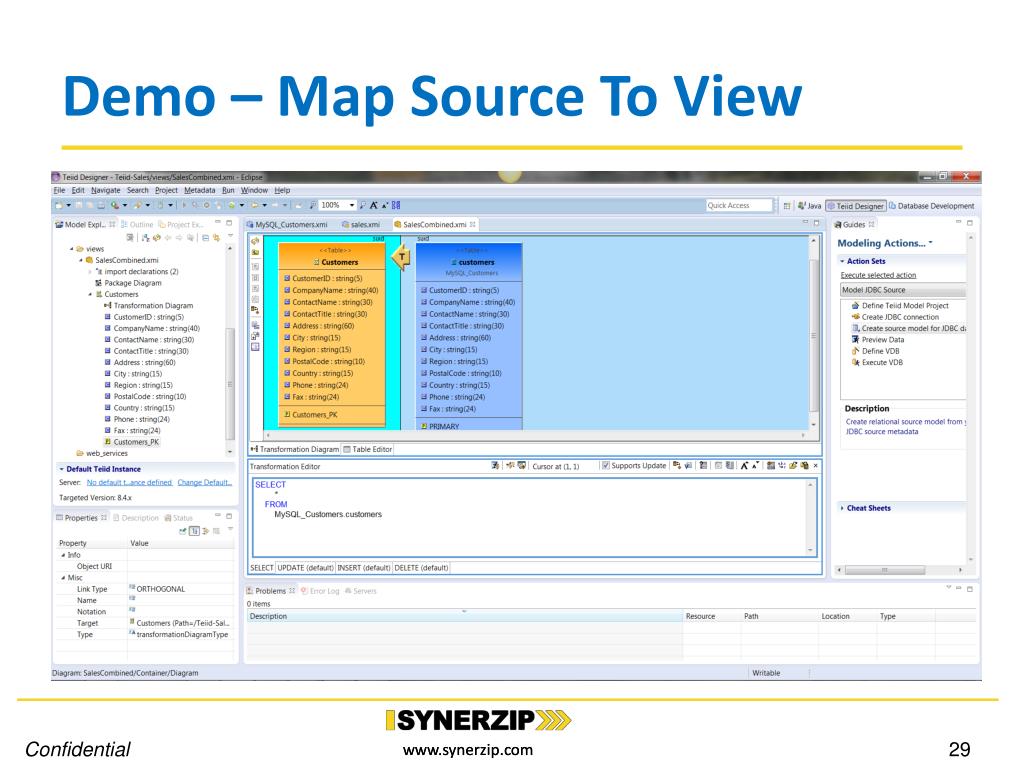Expand the Cheat Sheets section
Screen dimensions: 1024x768
pos(842,508)
